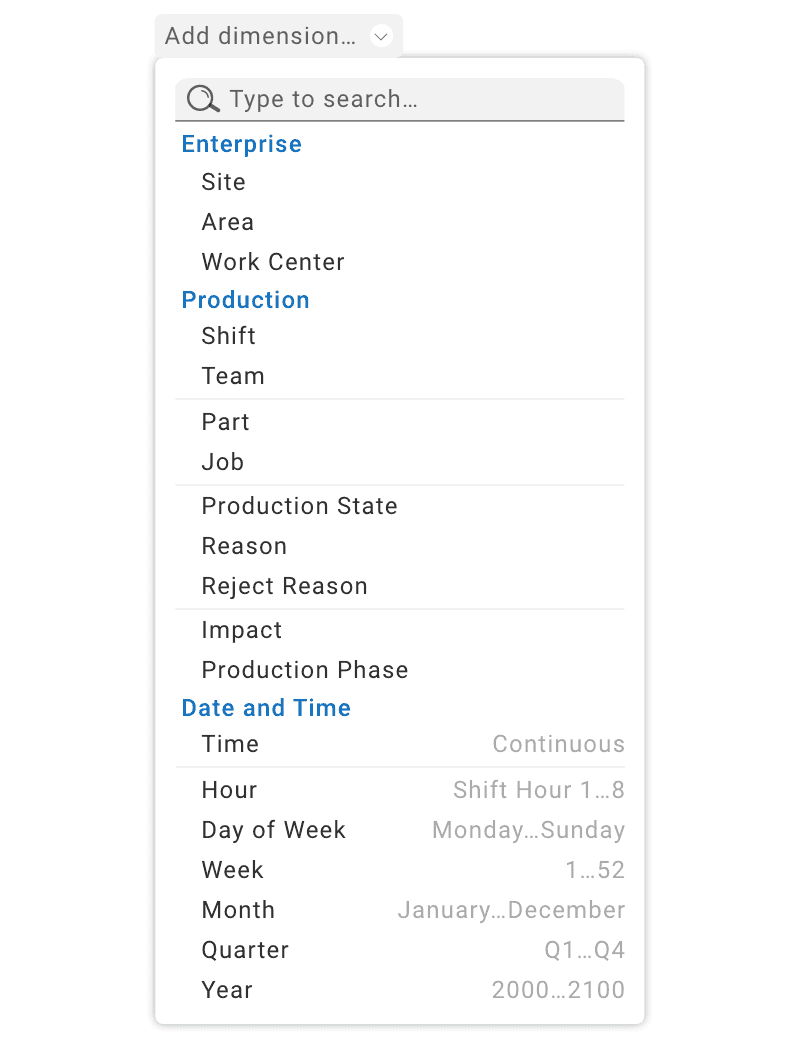Viewport: 800px width, 1040px height.
Task: Choose Work Center under Enterprise
Action: click(273, 262)
